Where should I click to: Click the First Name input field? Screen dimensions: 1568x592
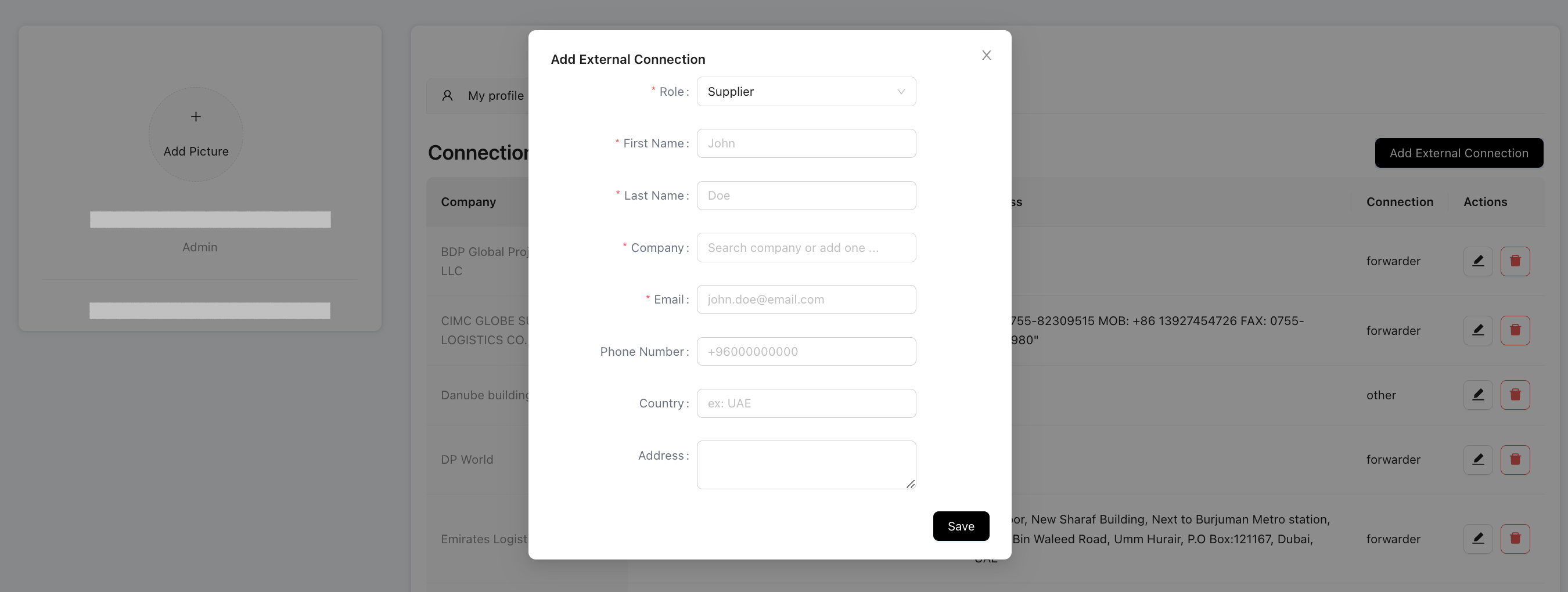point(805,143)
